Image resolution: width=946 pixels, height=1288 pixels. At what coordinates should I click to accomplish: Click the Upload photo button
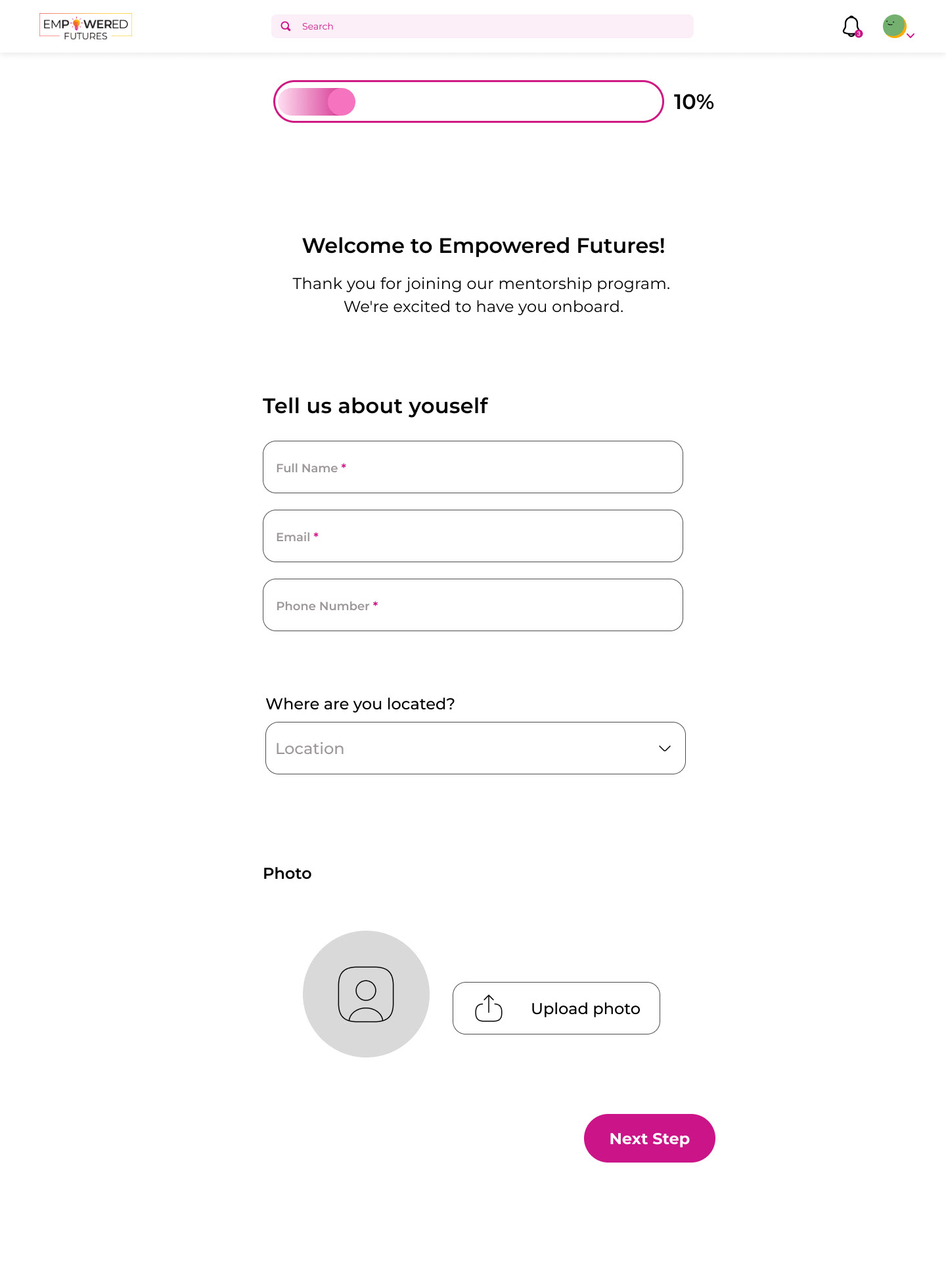point(556,1008)
